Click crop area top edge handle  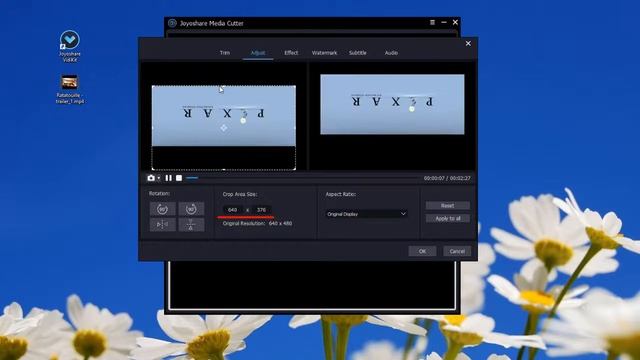pos(224,86)
